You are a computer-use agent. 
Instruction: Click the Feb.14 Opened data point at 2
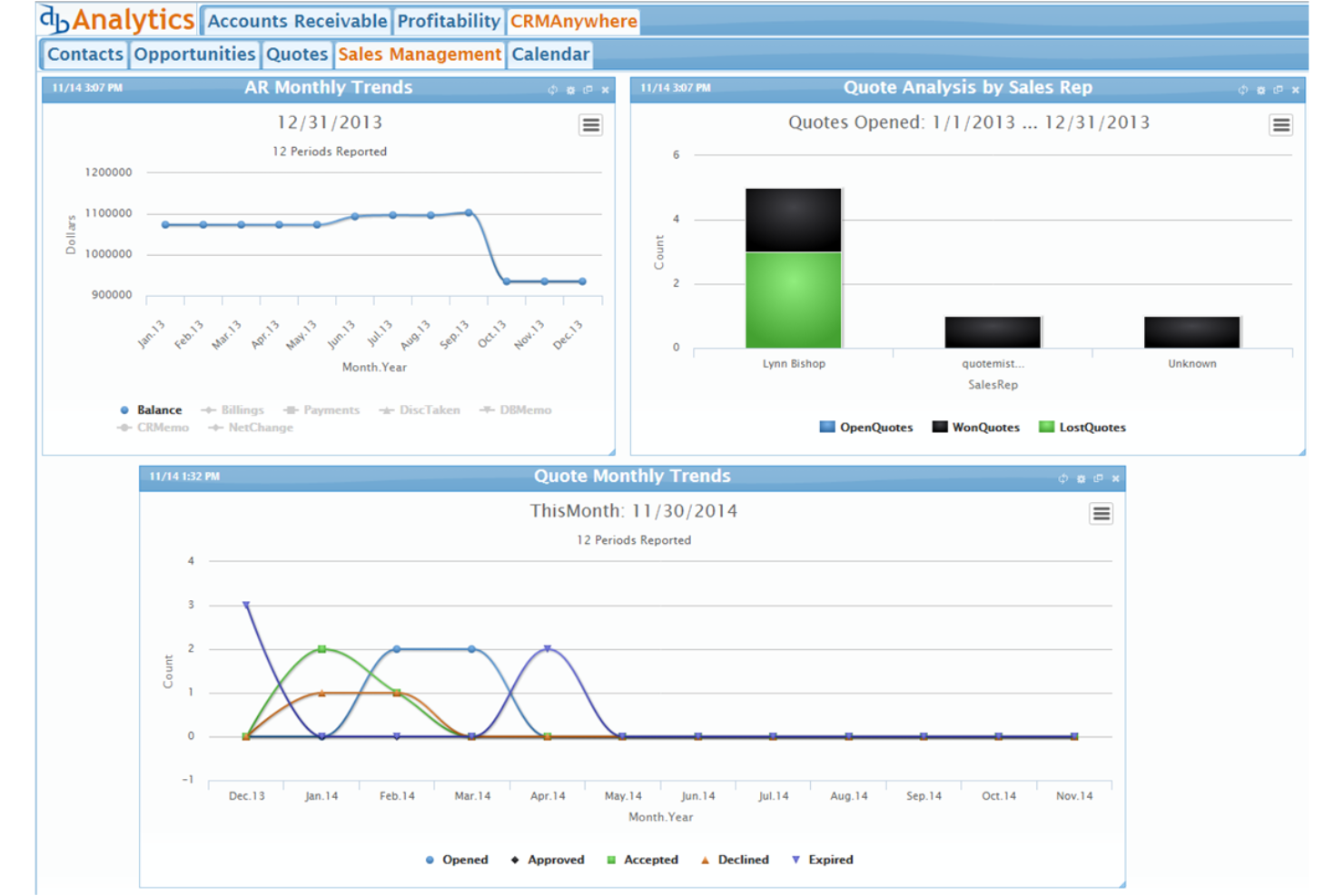pyautogui.click(x=397, y=649)
